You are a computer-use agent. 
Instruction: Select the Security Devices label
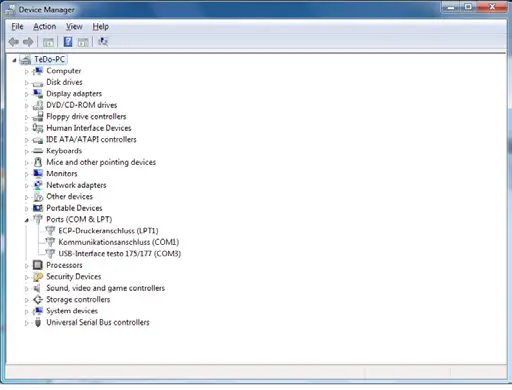click(74, 277)
